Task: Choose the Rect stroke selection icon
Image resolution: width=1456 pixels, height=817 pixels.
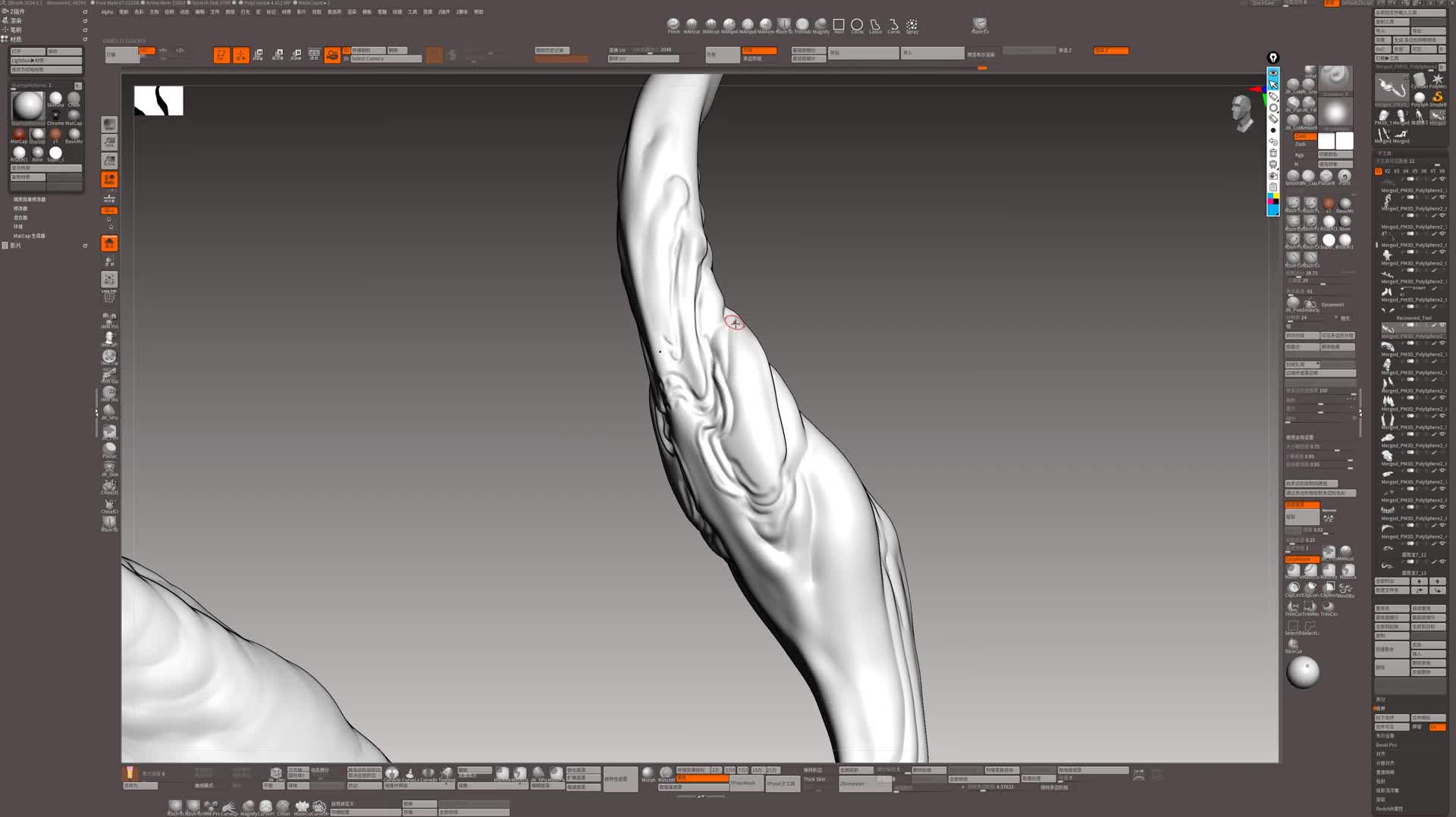Action: tap(839, 25)
